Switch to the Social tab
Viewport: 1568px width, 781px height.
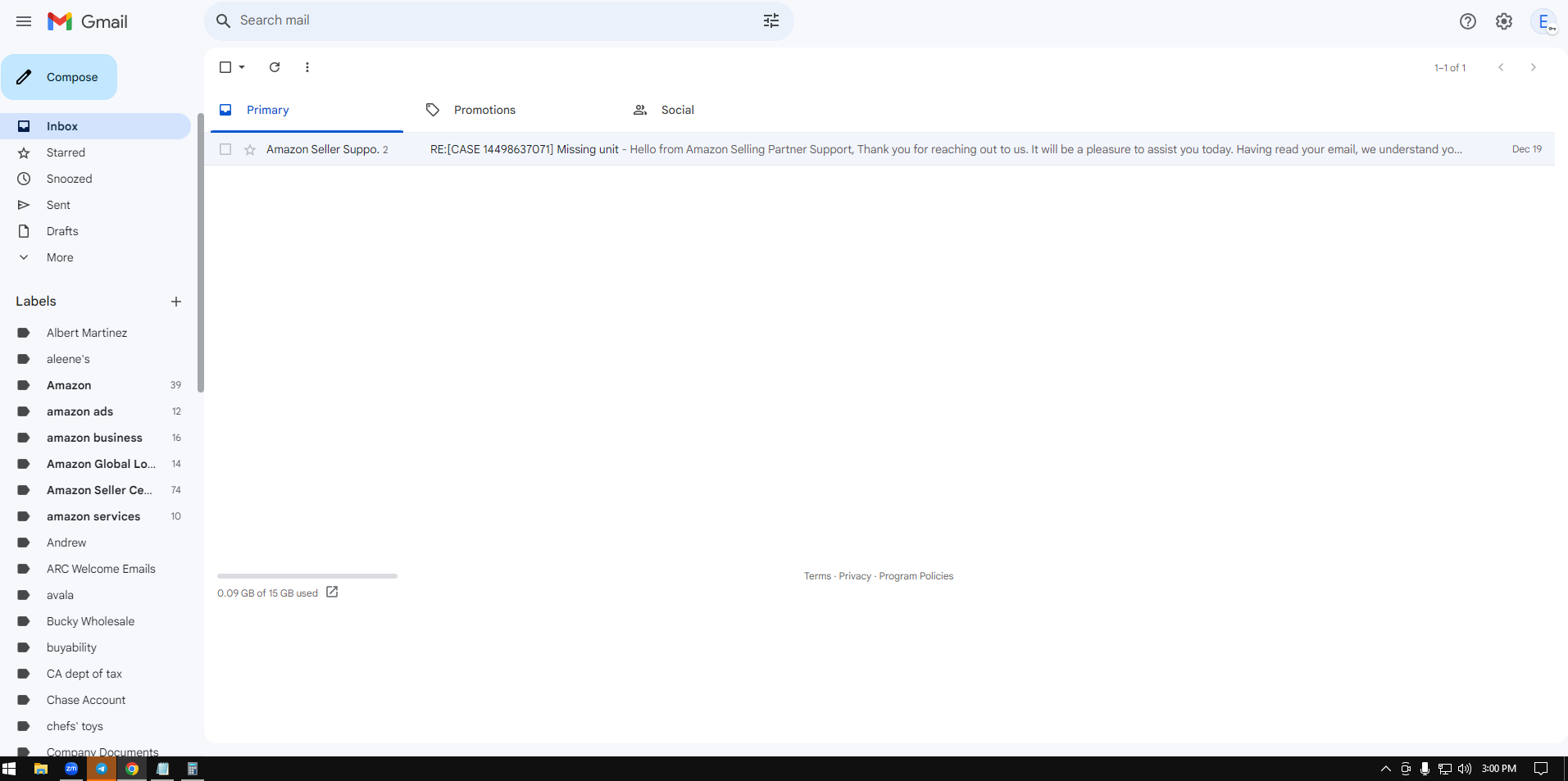coord(721,110)
